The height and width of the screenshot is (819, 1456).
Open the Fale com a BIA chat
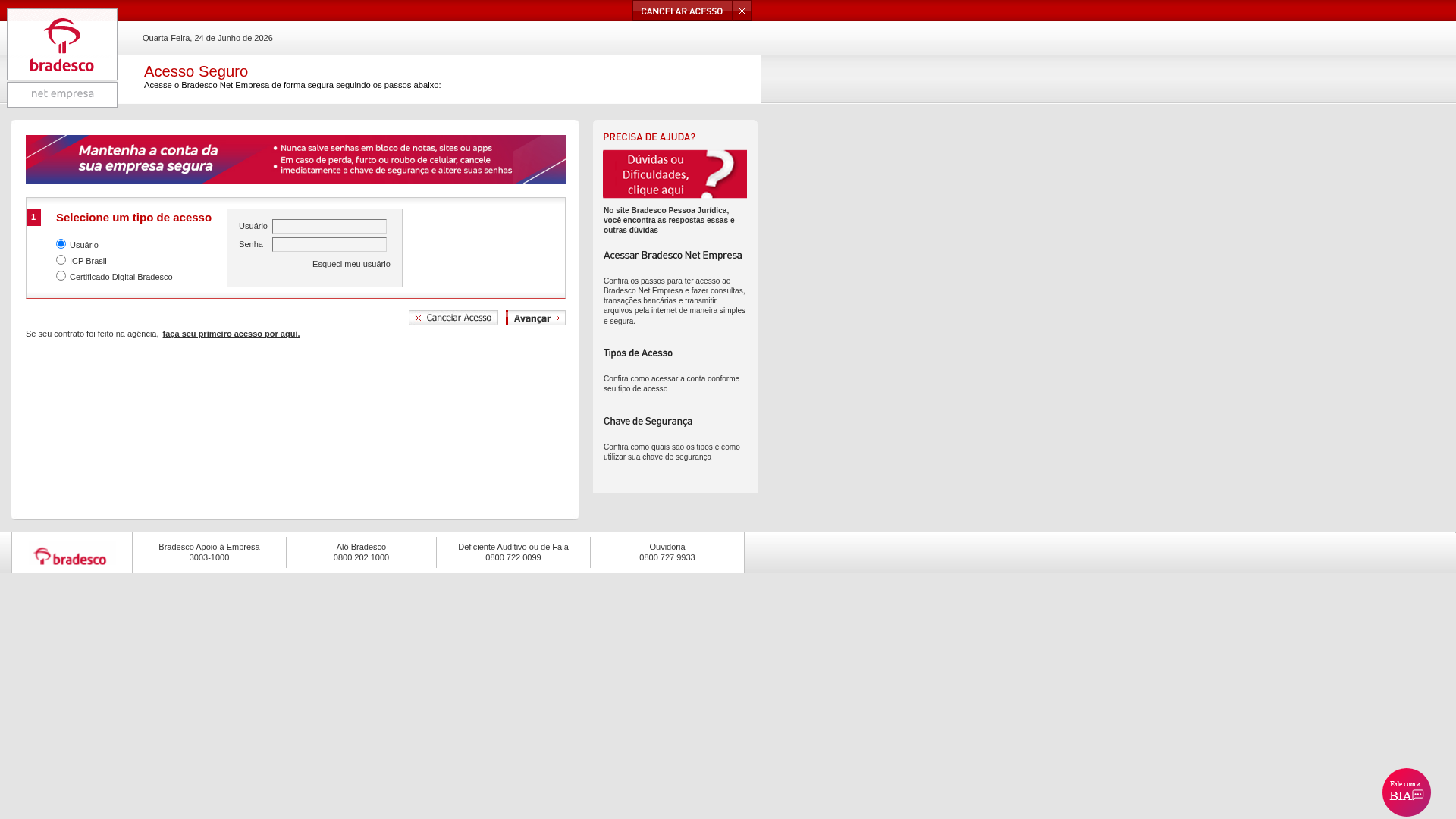(1406, 792)
